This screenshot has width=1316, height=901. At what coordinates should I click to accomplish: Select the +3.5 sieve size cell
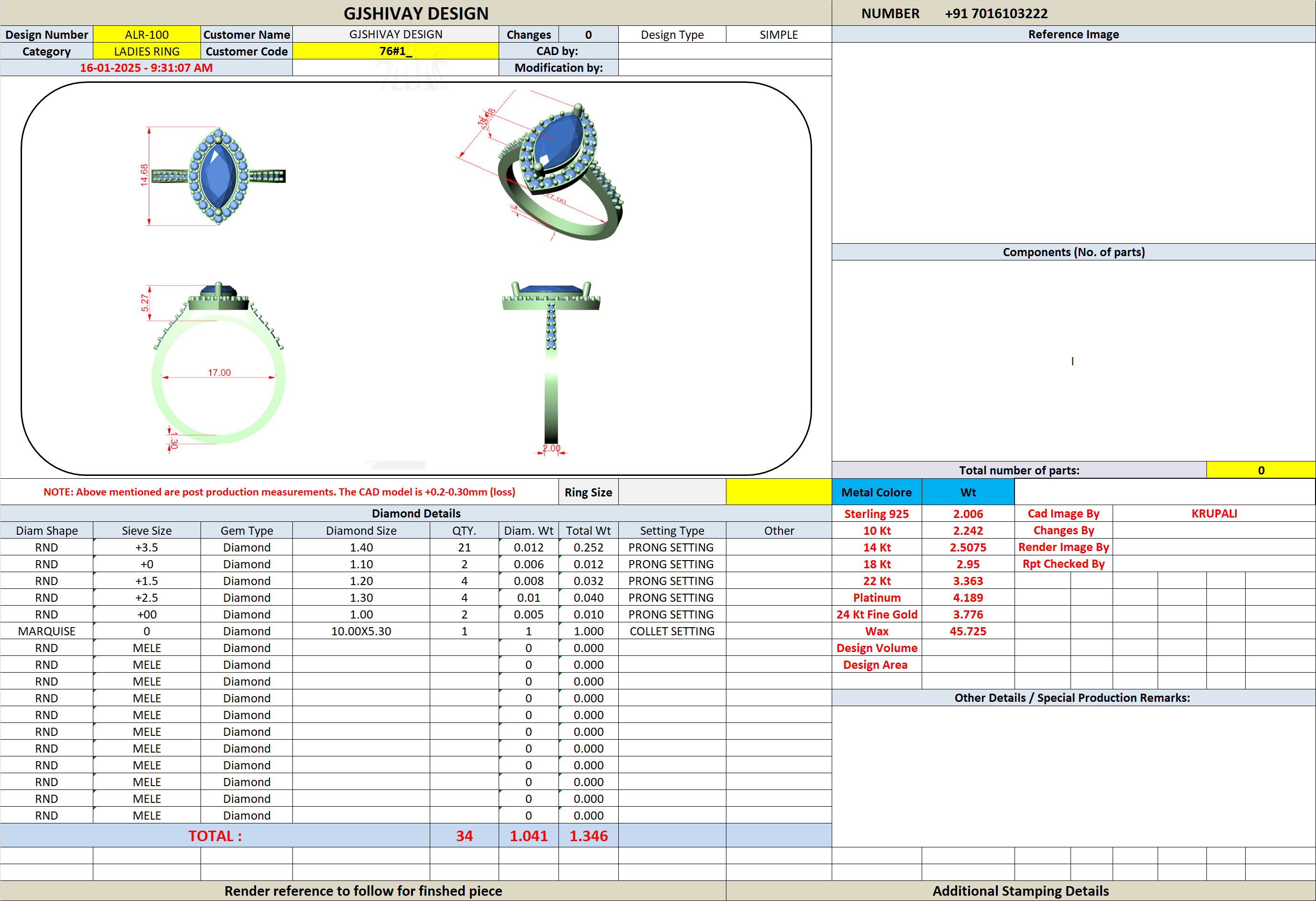[146, 547]
